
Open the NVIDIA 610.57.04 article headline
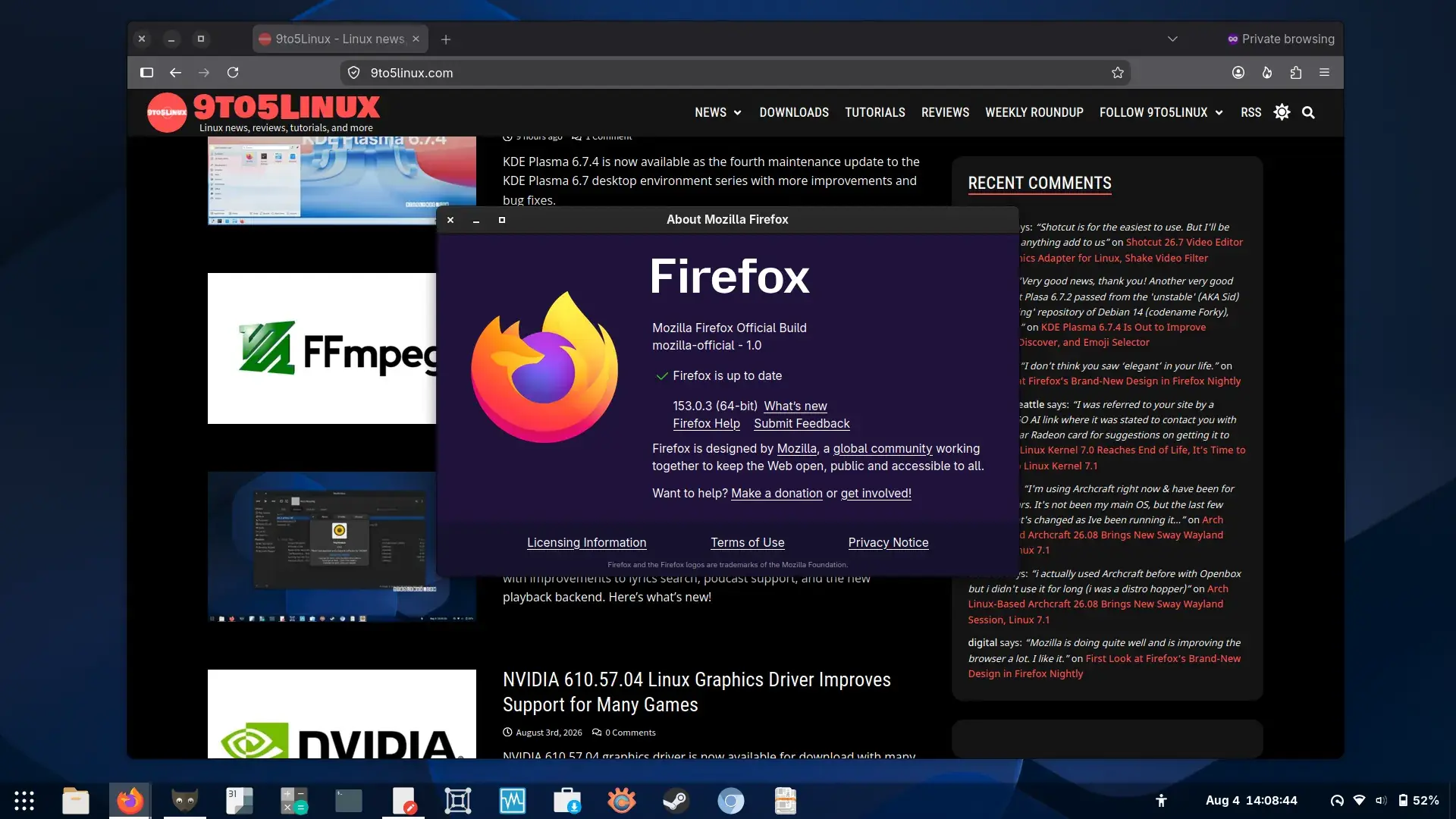pyautogui.click(x=696, y=692)
